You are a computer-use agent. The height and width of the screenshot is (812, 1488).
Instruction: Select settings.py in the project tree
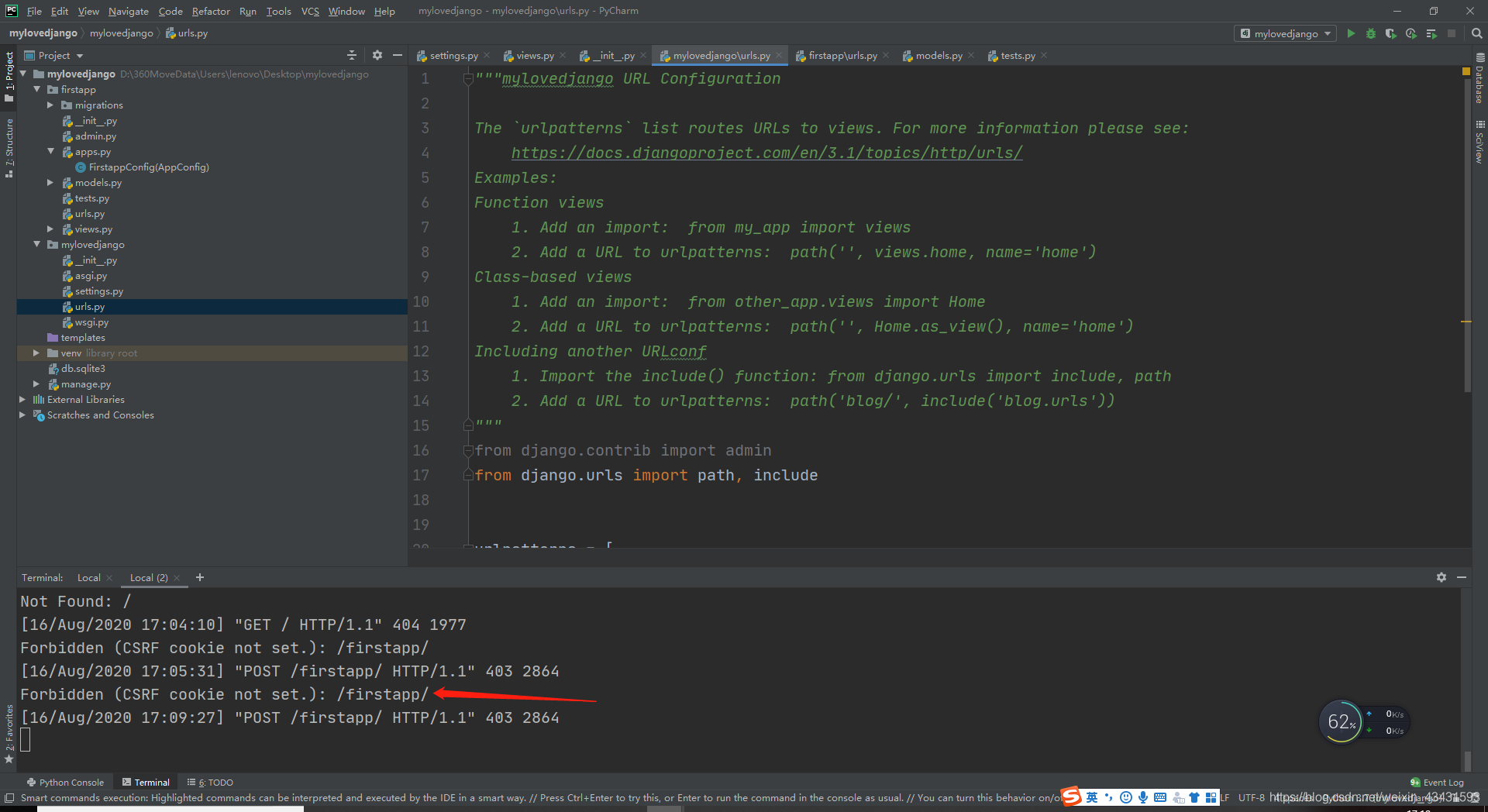(98, 291)
